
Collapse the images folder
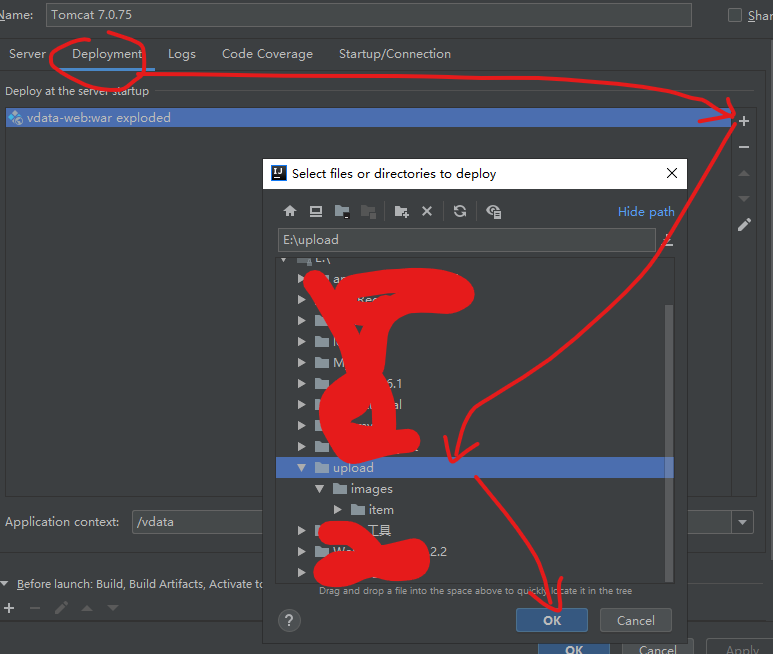(319, 489)
